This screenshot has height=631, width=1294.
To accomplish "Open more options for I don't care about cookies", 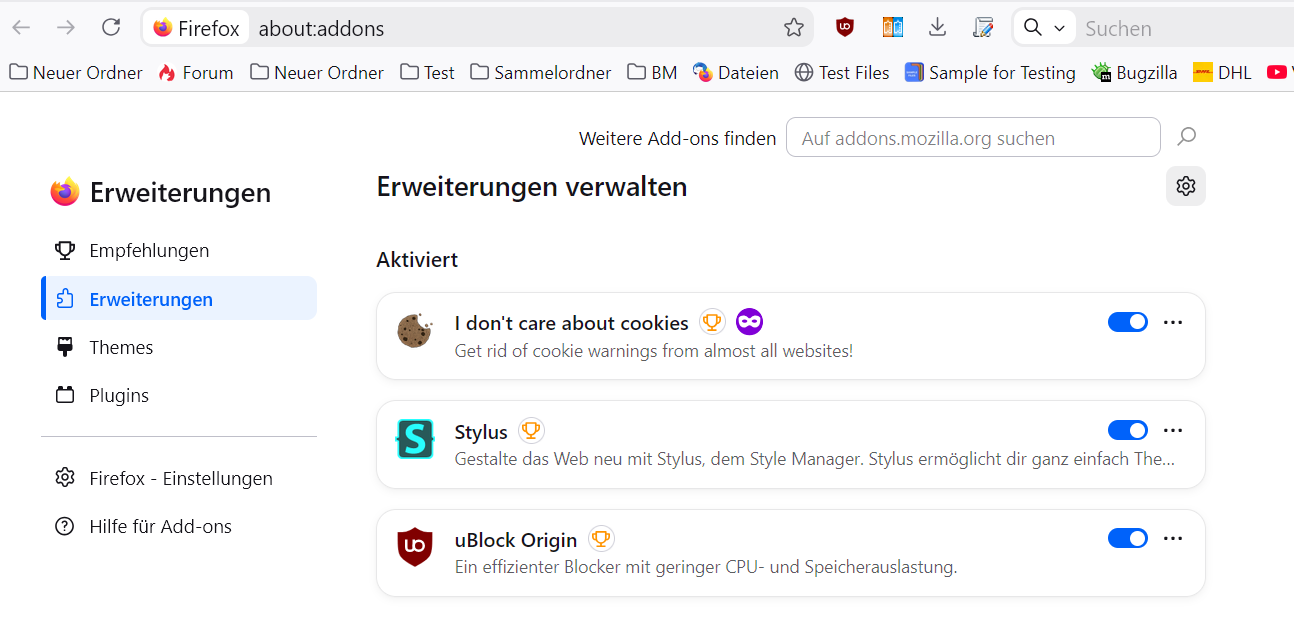I will pyautogui.click(x=1174, y=322).
